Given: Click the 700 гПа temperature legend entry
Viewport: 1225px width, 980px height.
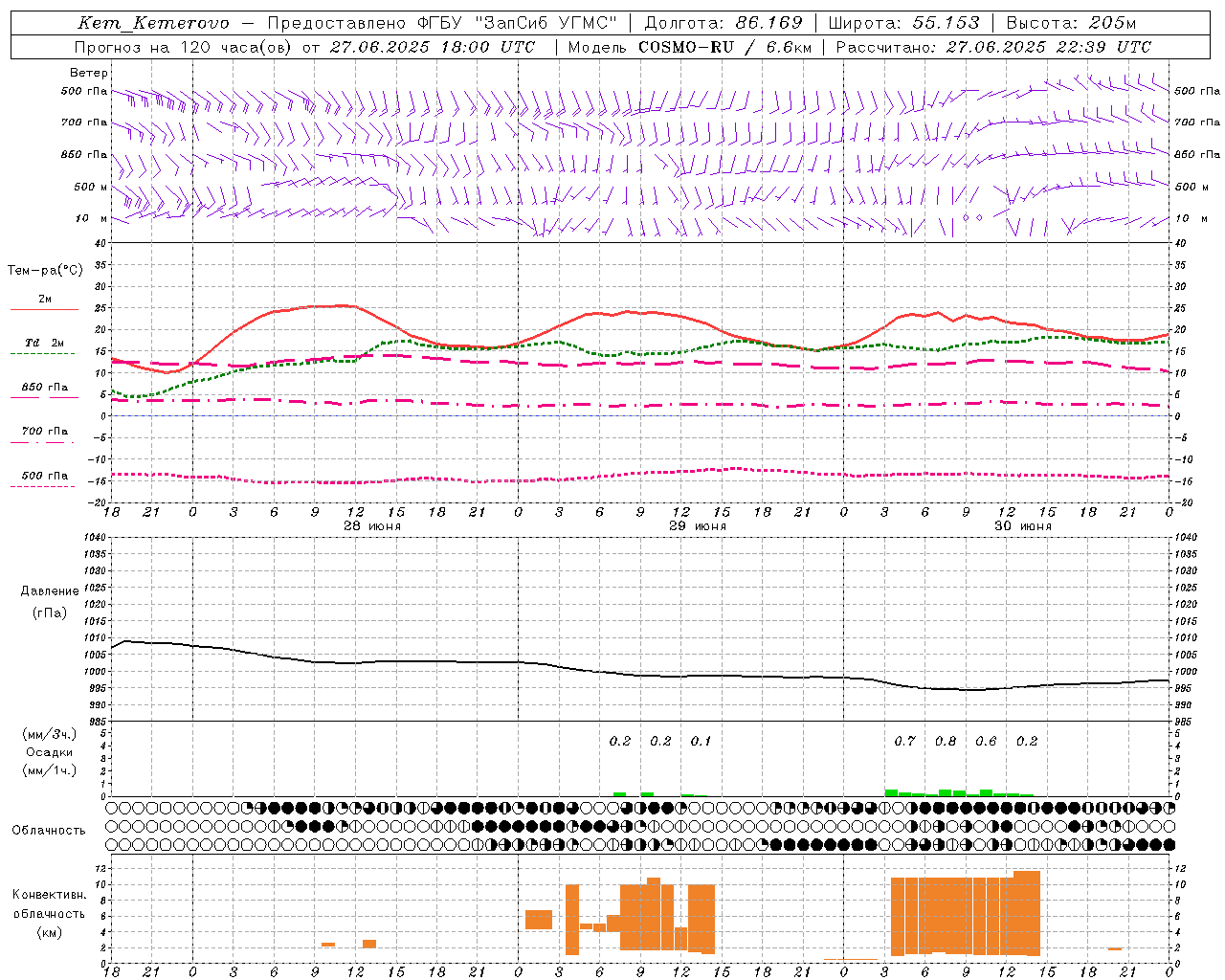Looking at the screenshot, I should click(44, 432).
